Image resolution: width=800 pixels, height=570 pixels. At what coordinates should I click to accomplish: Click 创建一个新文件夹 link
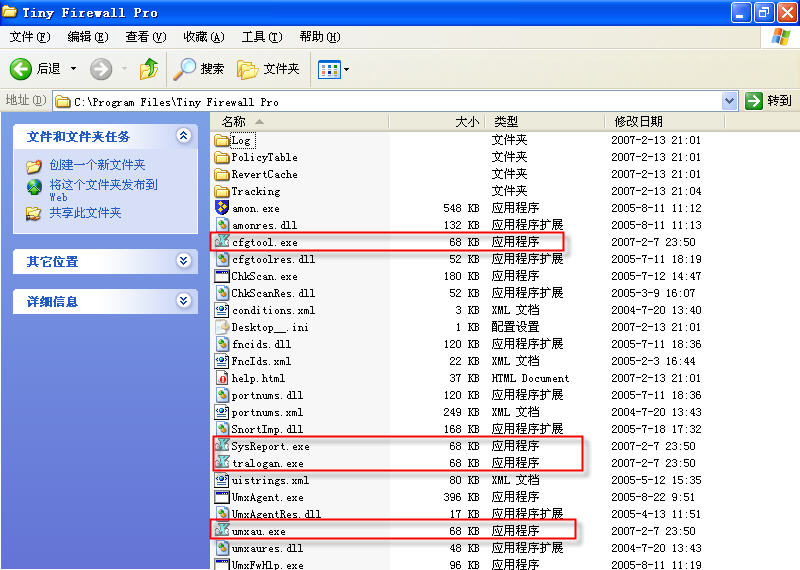(97, 165)
